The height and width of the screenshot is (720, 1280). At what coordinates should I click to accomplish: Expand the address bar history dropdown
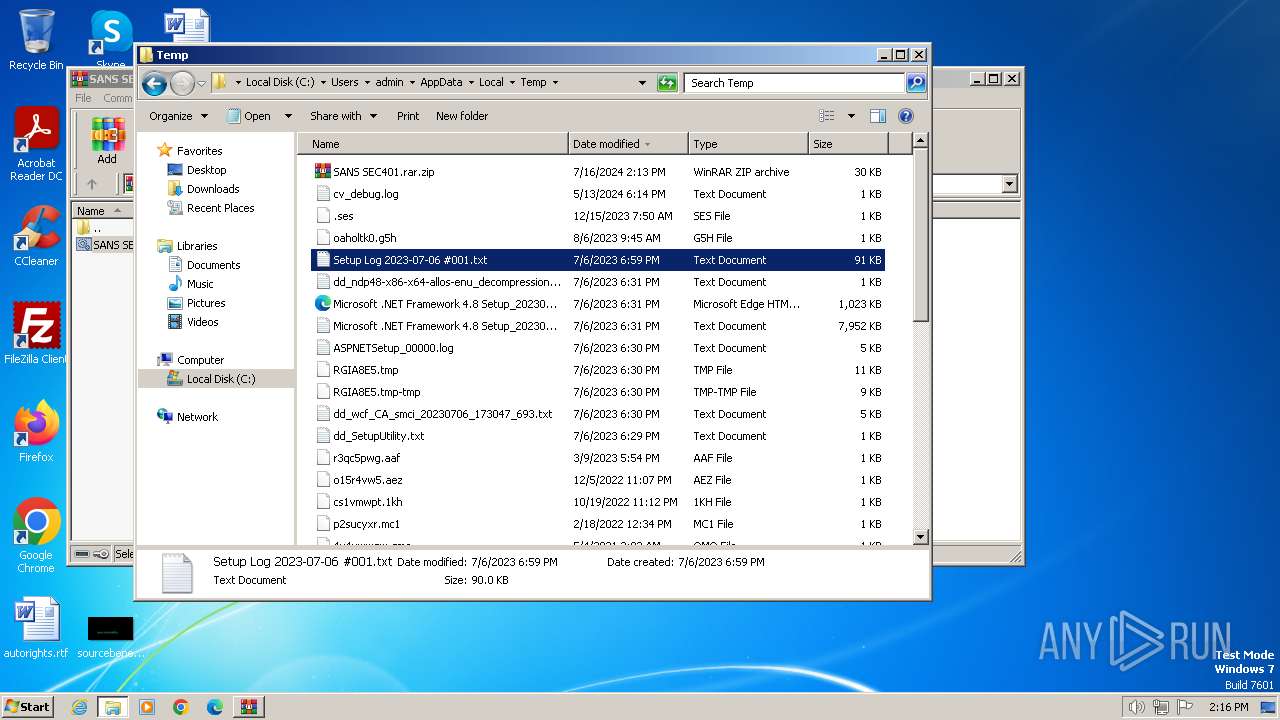(642, 83)
